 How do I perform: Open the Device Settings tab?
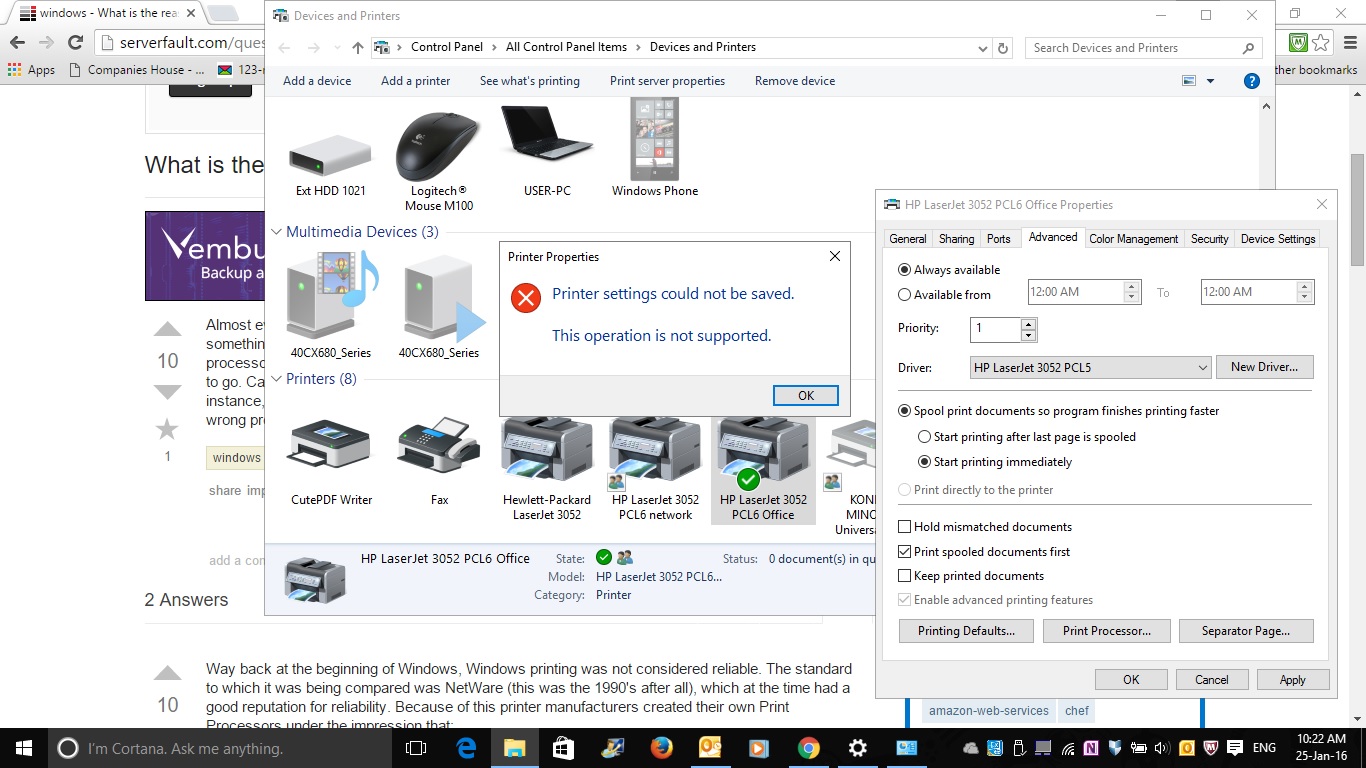tap(1278, 239)
